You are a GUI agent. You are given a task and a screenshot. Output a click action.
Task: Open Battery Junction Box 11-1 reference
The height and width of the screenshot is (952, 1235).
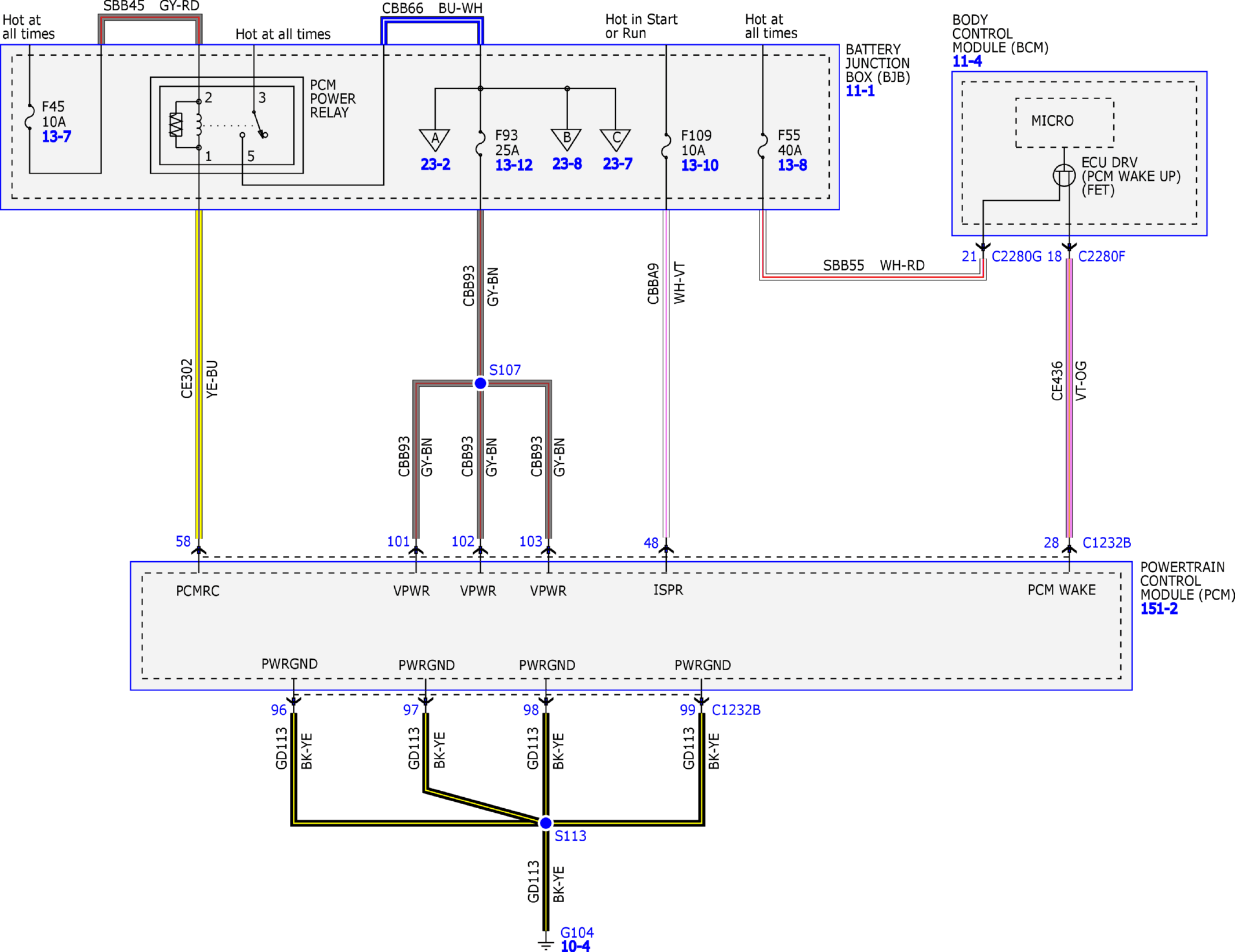(860, 91)
